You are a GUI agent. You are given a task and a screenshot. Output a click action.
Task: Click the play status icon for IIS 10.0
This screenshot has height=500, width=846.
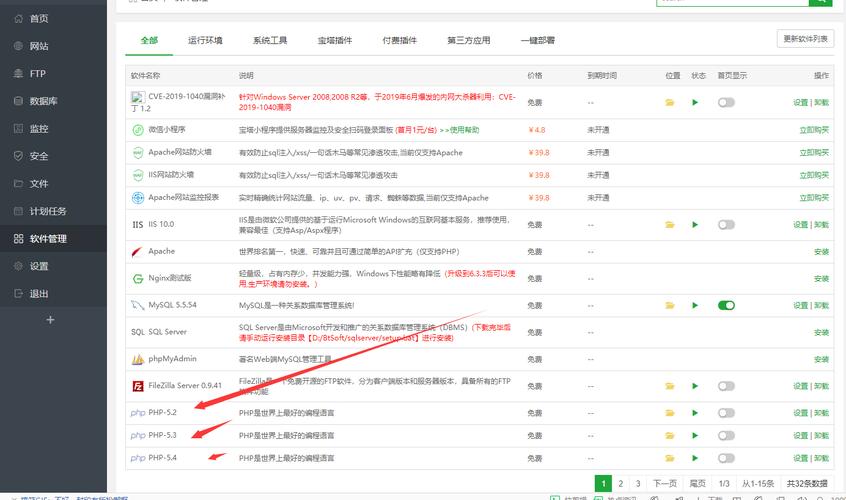coord(695,224)
